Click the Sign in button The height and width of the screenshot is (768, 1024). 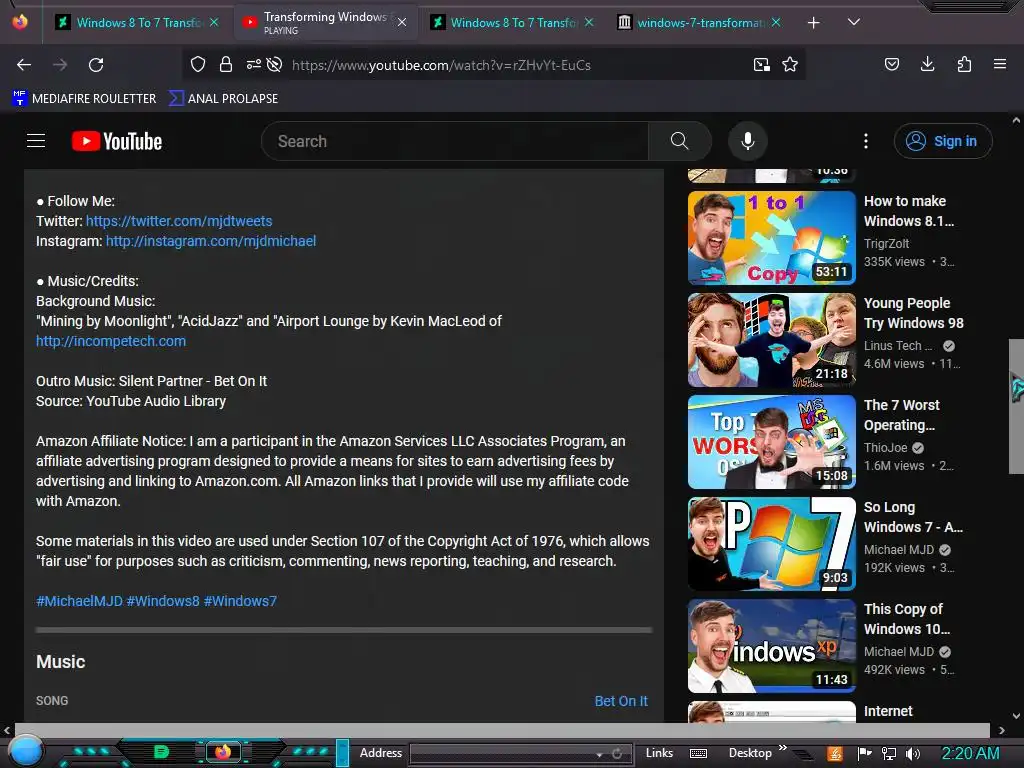943,141
